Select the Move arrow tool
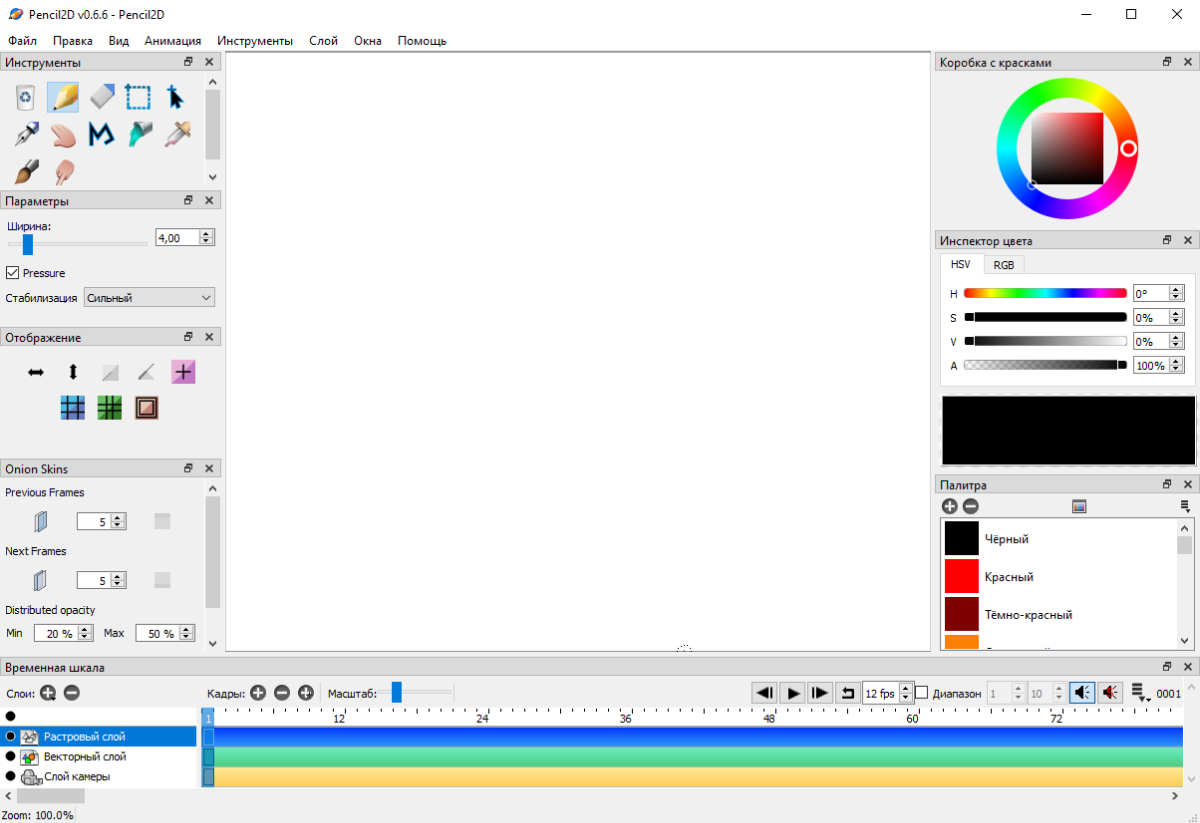1200x823 pixels. (176, 97)
